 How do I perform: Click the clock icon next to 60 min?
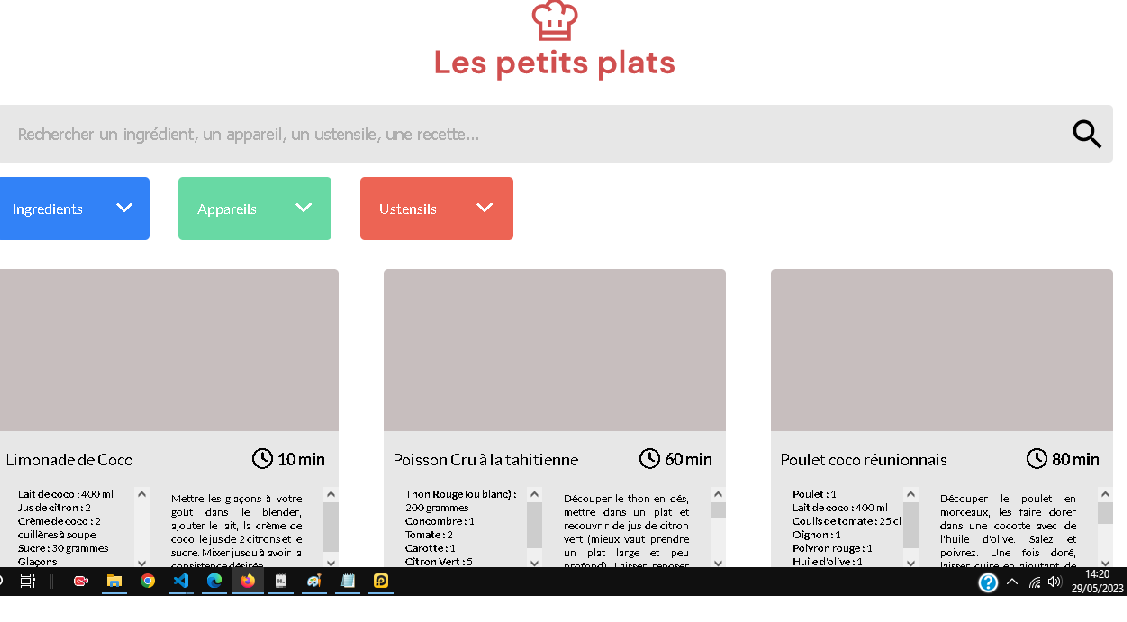tap(649, 458)
